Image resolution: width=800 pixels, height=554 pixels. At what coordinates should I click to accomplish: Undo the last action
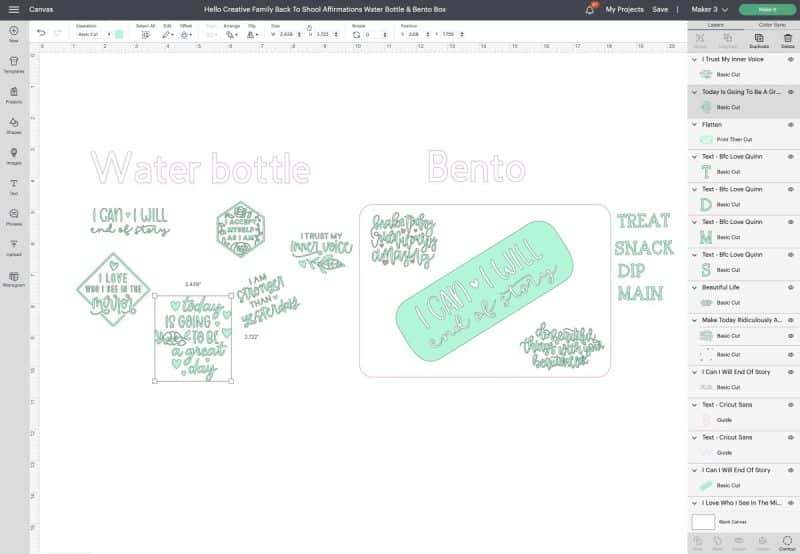pyautogui.click(x=41, y=33)
